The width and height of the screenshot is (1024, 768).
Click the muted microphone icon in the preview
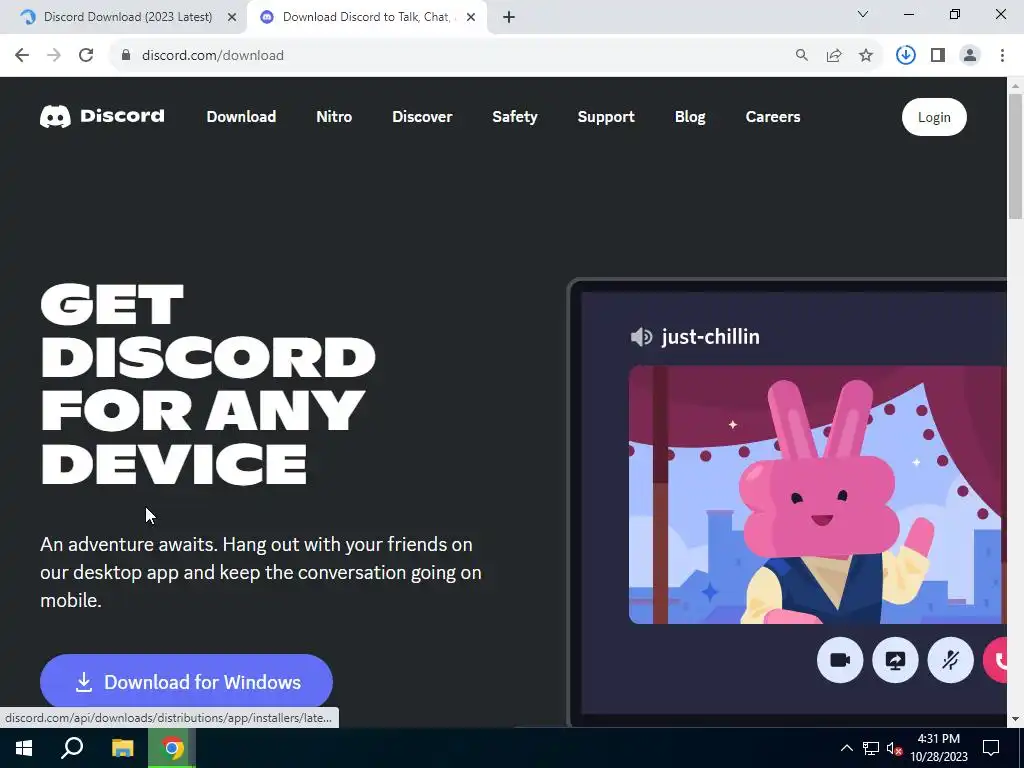950,660
